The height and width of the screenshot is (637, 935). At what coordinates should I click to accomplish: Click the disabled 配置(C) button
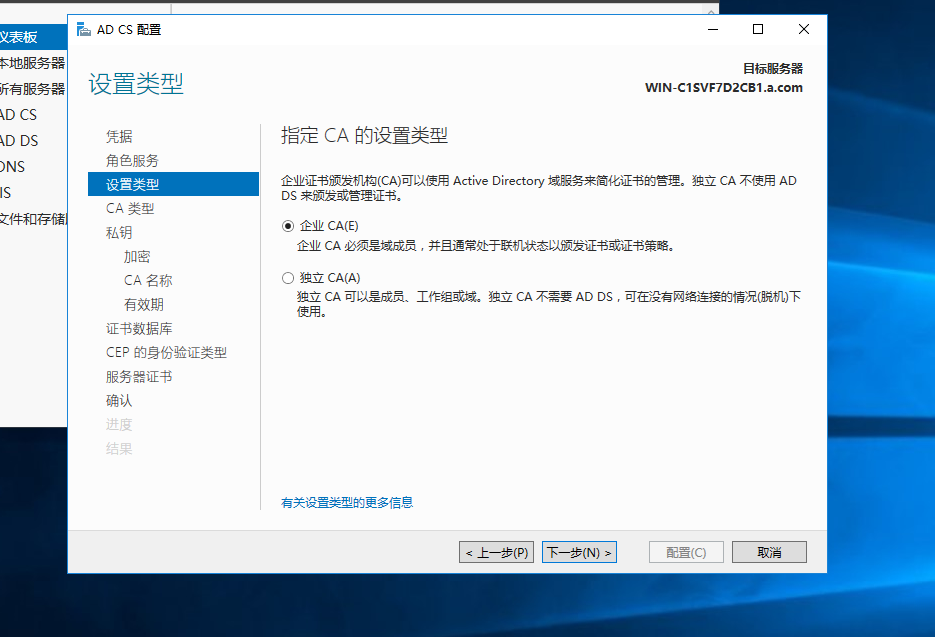coord(686,552)
